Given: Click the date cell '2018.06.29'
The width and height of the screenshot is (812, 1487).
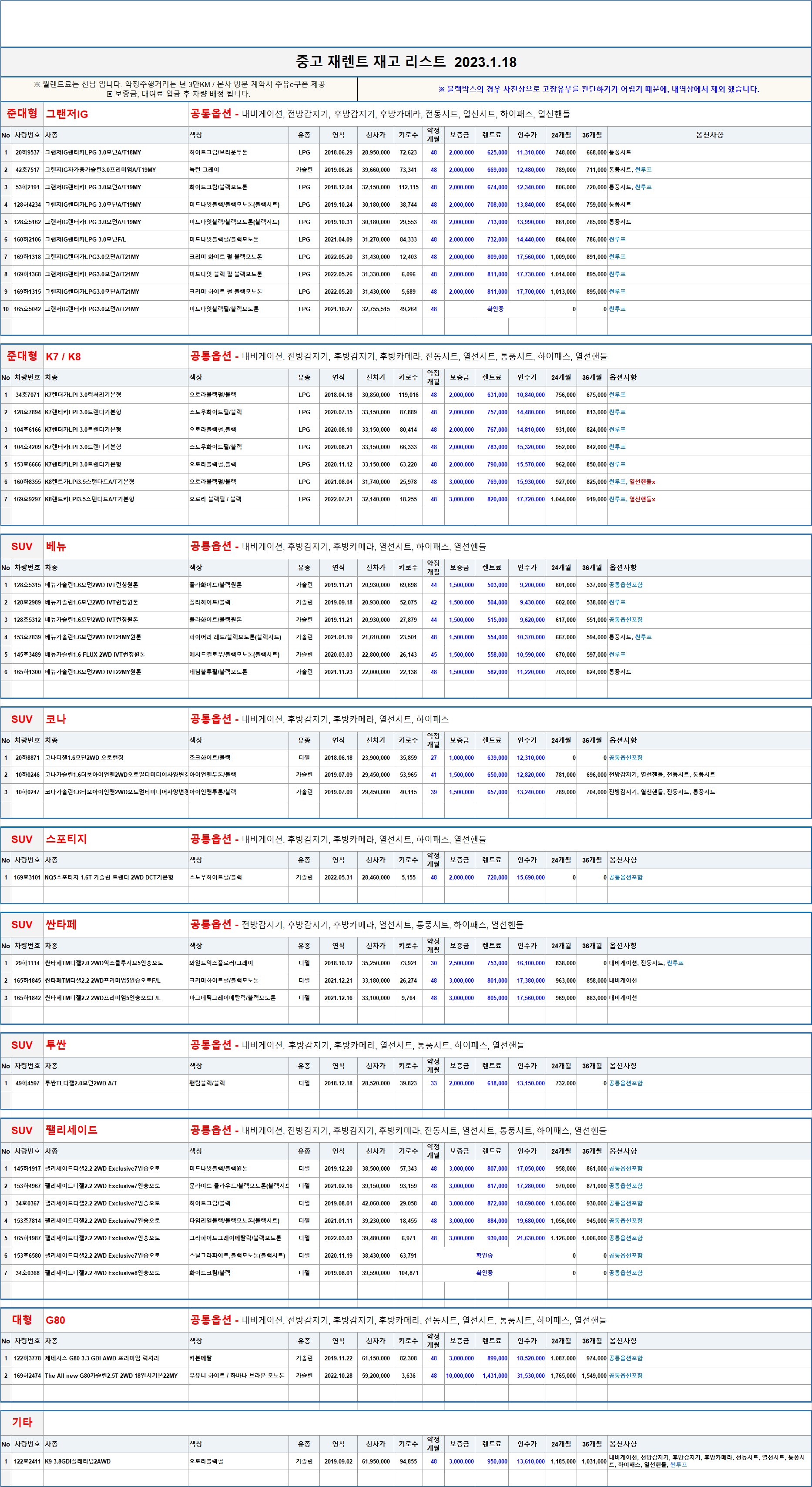Looking at the screenshot, I should 338,152.
